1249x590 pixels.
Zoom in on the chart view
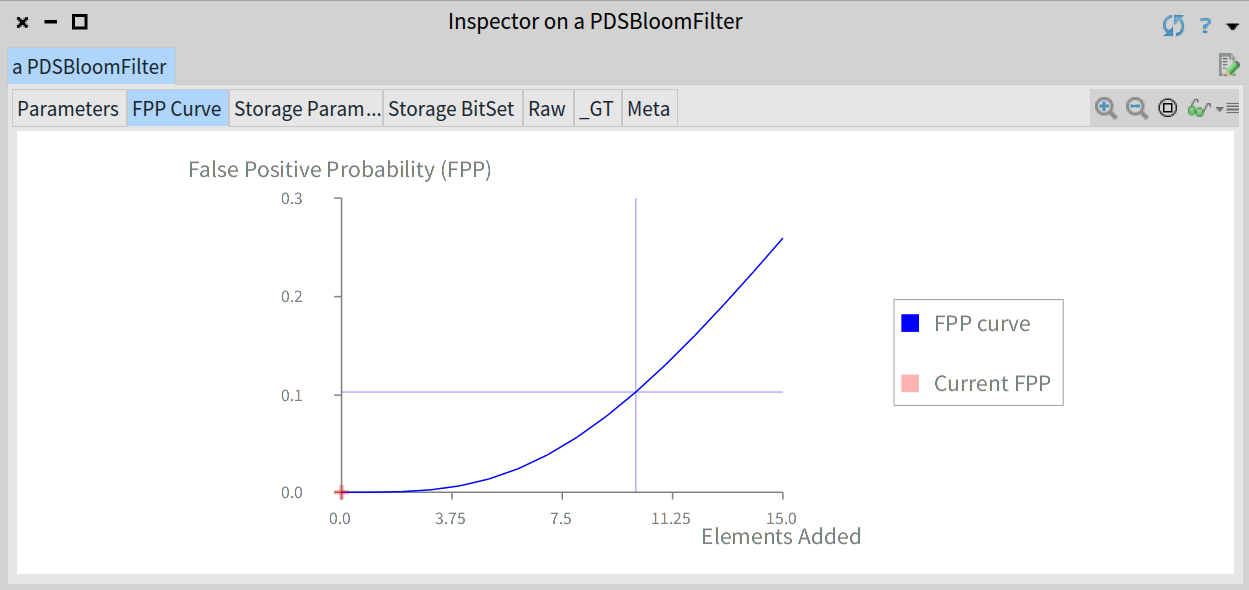click(1106, 108)
